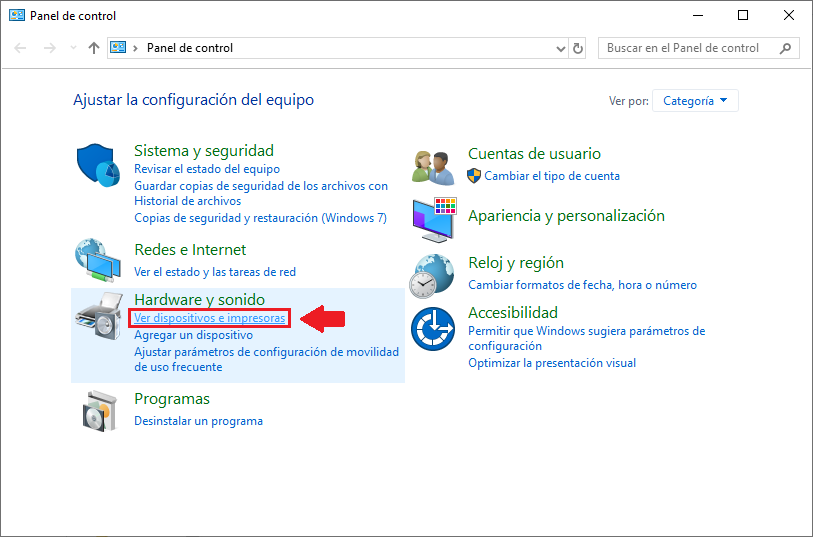Image resolution: width=813 pixels, height=537 pixels.
Task: Click Desinstalar un programa
Action: pos(199,421)
